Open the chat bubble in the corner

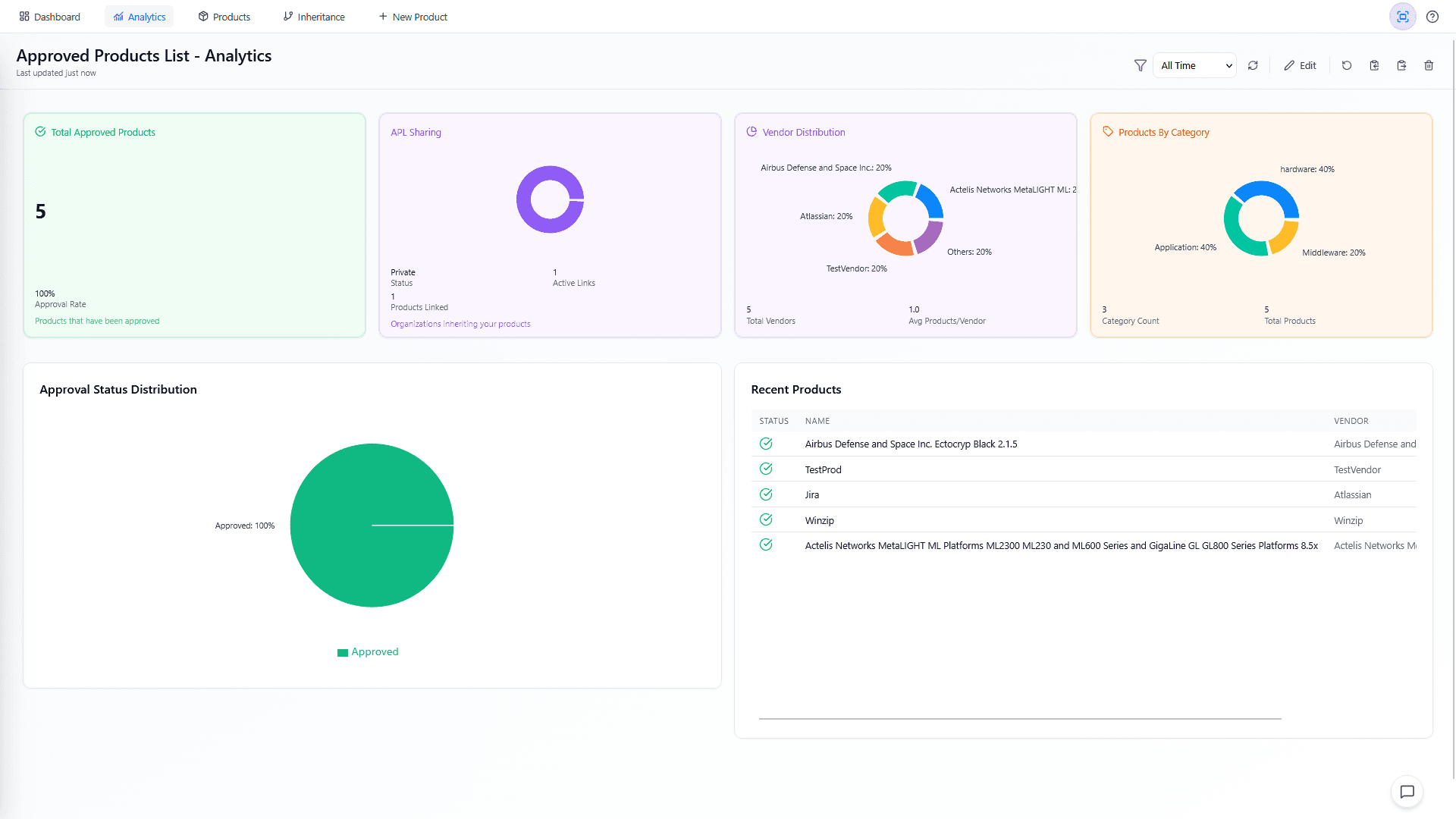tap(1407, 792)
